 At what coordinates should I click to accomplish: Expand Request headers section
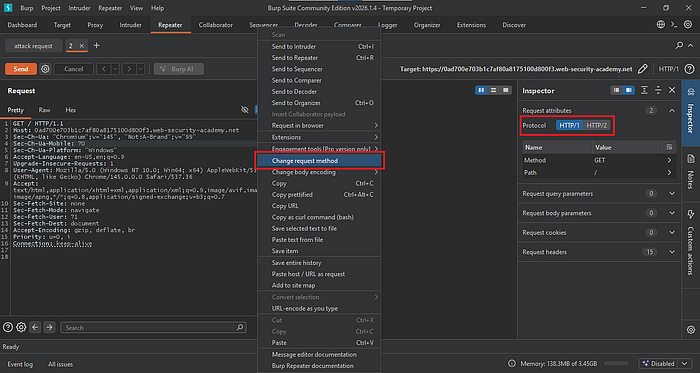[x=672, y=252]
